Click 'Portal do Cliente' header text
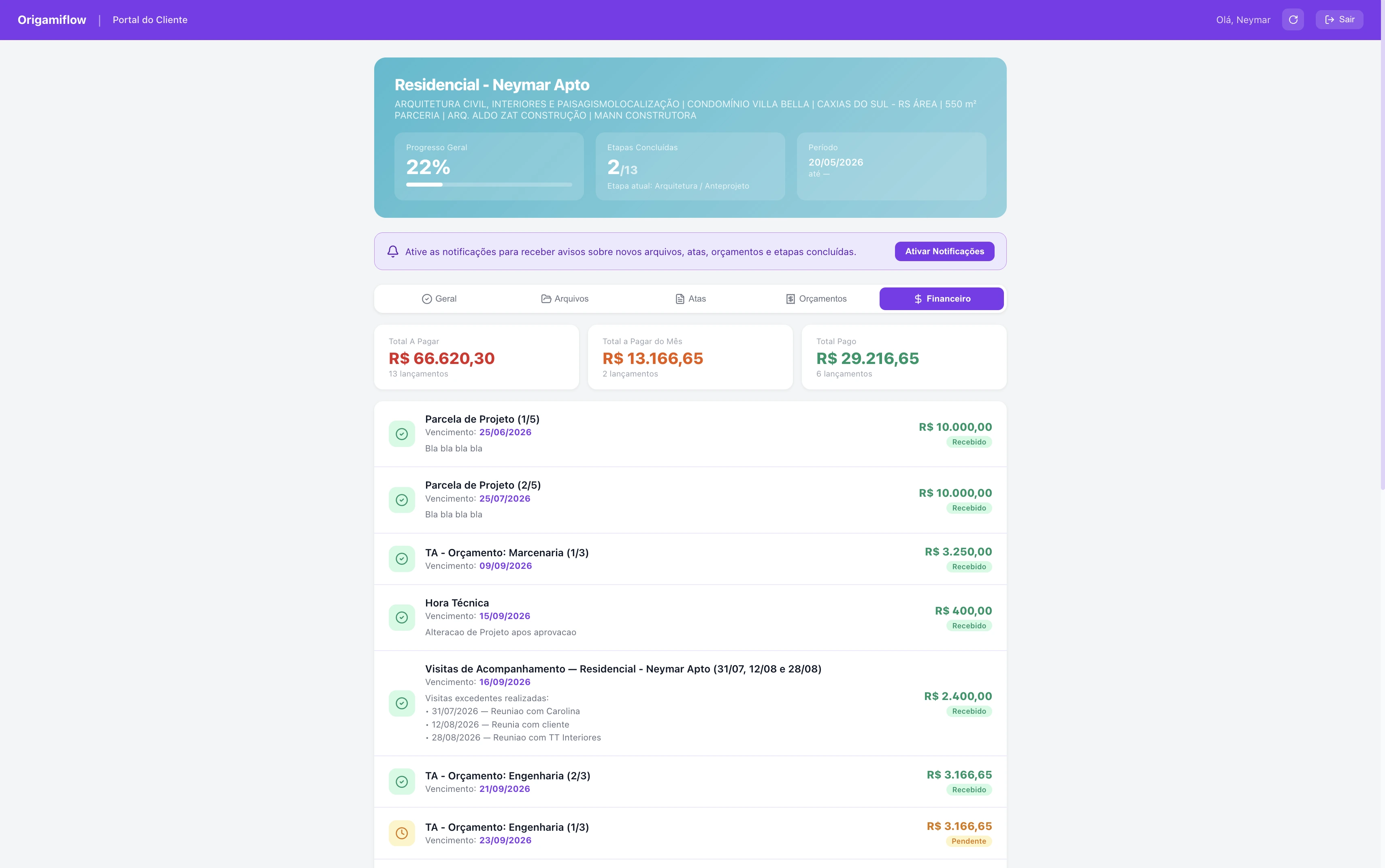 [150, 19]
